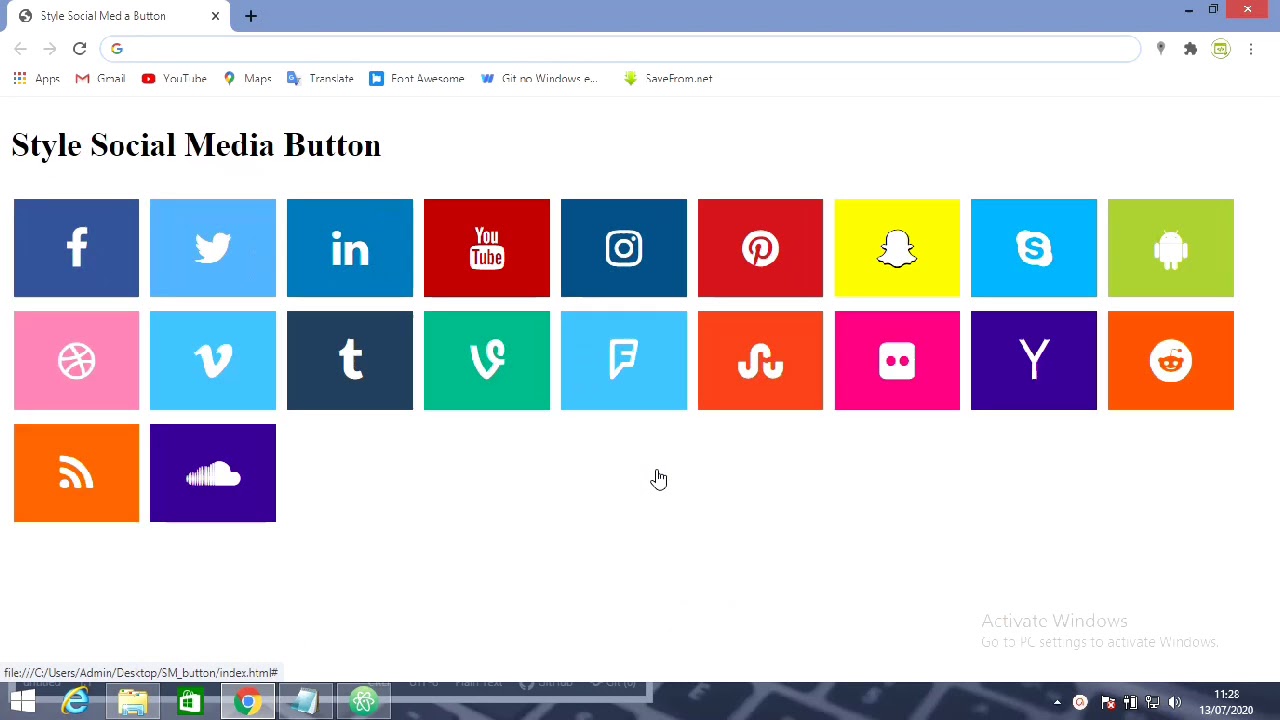Open the green Vine button
Image resolution: width=1280 pixels, height=720 pixels.
(x=487, y=360)
